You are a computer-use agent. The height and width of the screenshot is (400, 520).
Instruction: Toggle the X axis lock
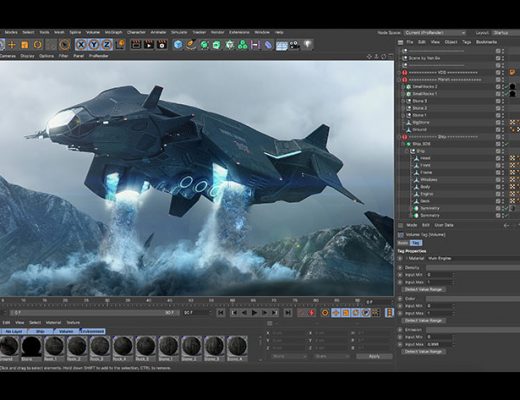click(x=81, y=44)
